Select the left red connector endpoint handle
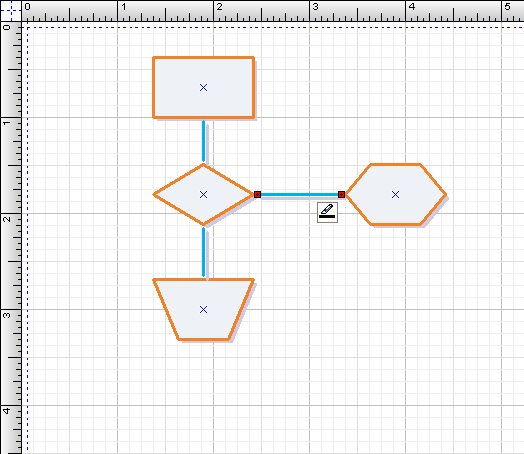This screenshot has height=454, width=524. [x=257, y=194]
